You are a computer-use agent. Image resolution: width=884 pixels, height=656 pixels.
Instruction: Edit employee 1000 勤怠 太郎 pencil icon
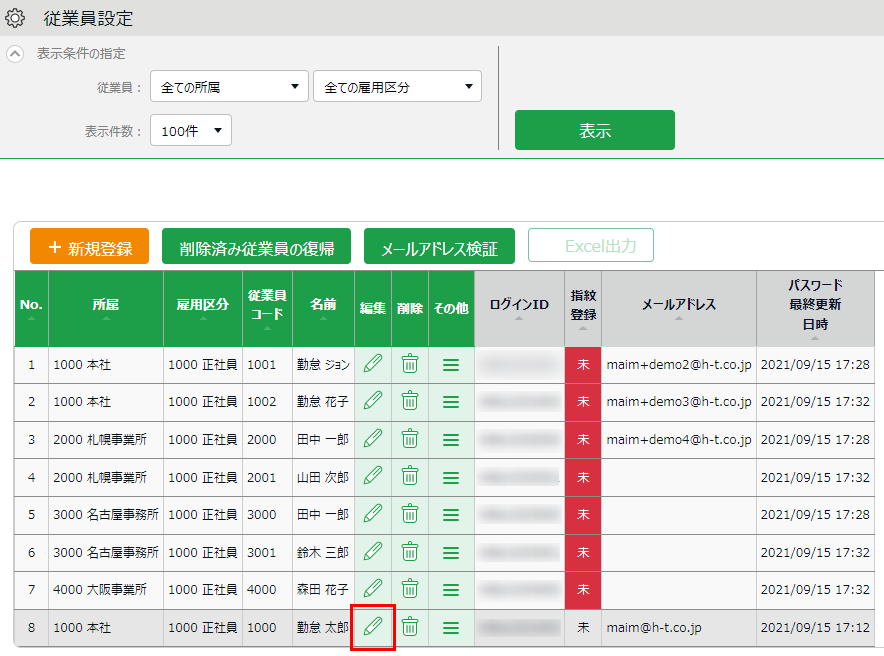coord(373,627)
